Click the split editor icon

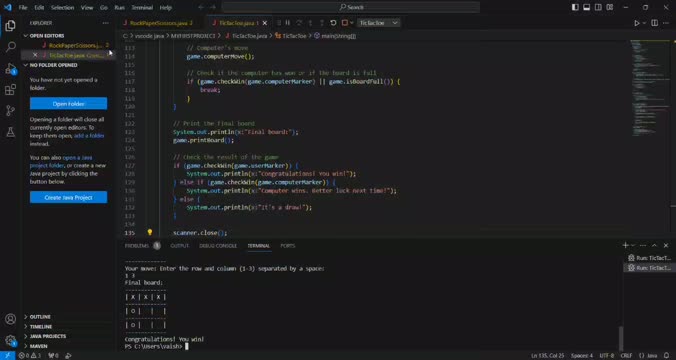point(654,23)
